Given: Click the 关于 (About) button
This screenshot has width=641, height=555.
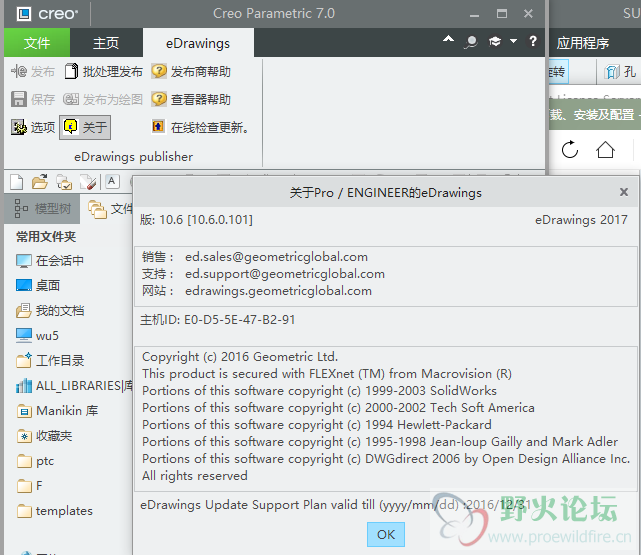Looking at the screenshot, I should click(85, 127).
